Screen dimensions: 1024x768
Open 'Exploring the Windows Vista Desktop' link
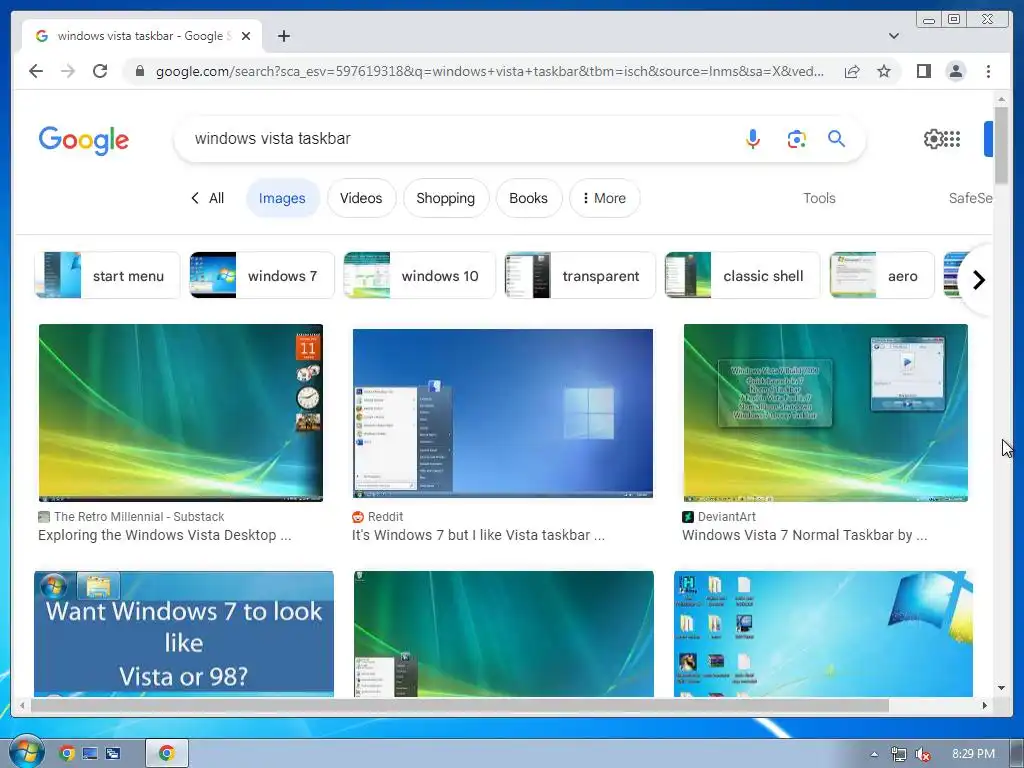coord(165,535)
